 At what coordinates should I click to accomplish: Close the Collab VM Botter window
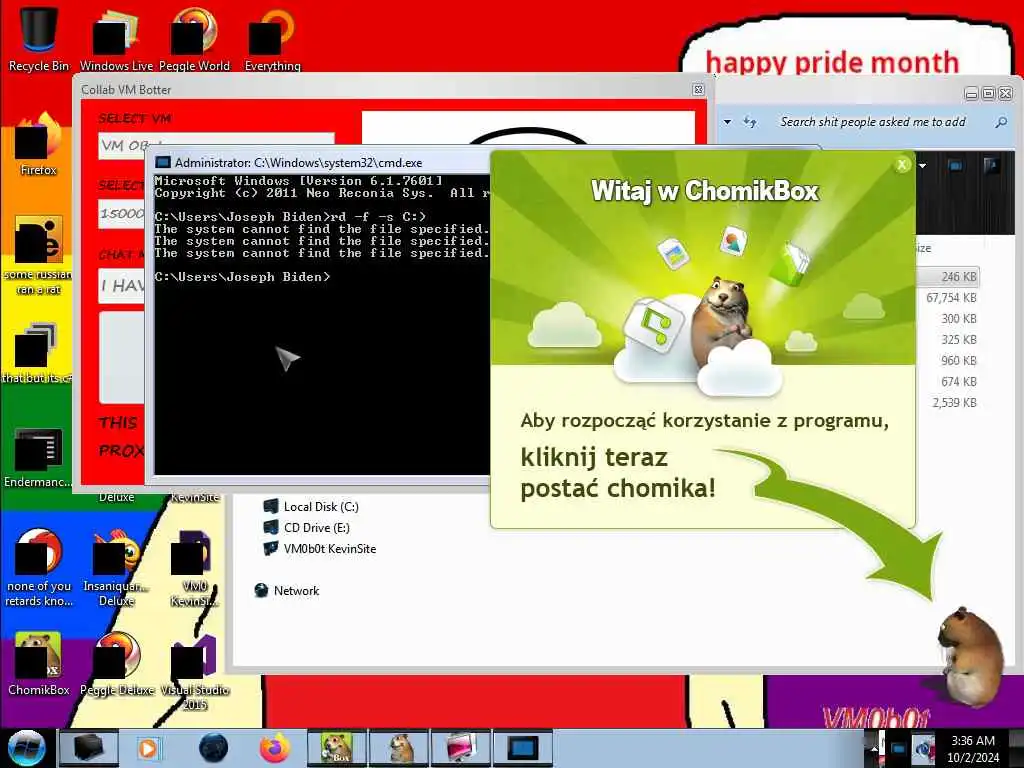pos(698,89)
